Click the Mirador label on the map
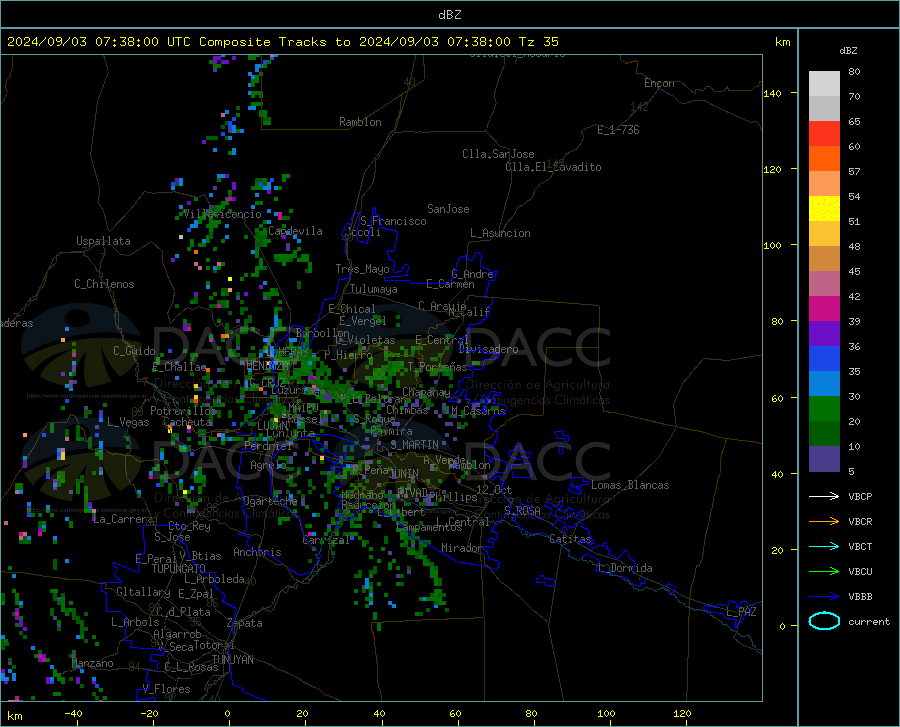Screen dimensions: 900x727 point(462,548)
